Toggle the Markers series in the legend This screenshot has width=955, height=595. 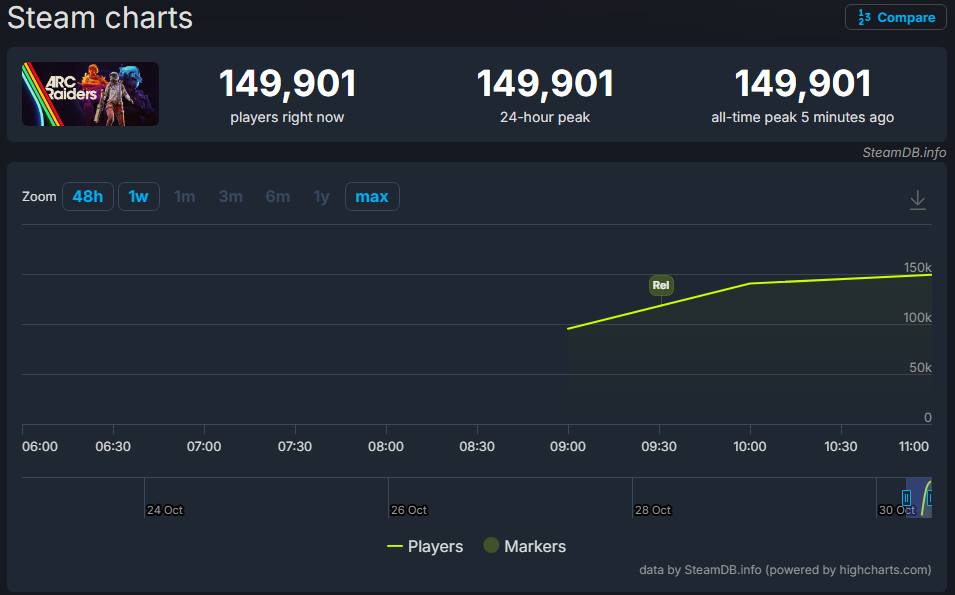coord(524,546)
